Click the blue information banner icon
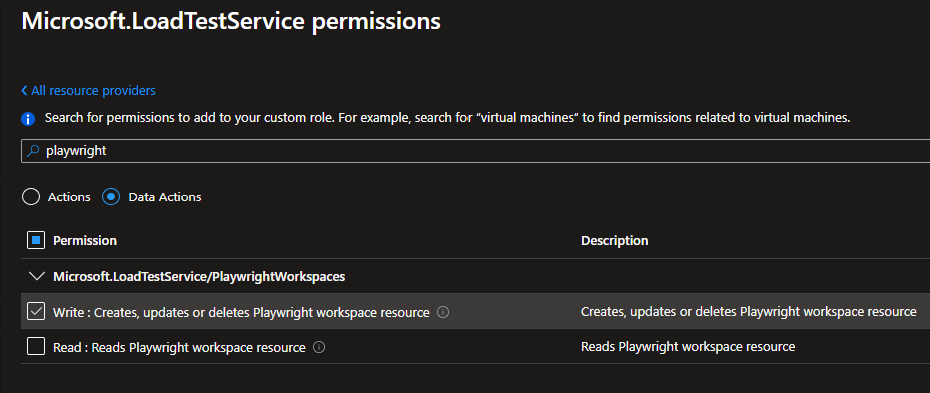 coord(28,119)
